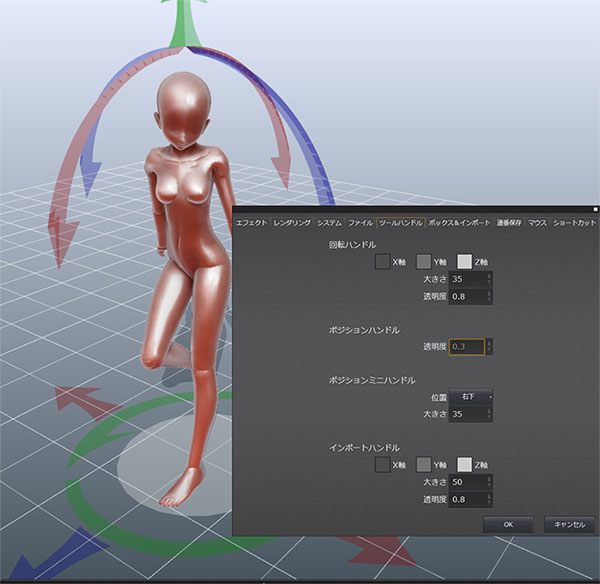Click the インポートハンドル 透明度 field

[x=467, y=499]
